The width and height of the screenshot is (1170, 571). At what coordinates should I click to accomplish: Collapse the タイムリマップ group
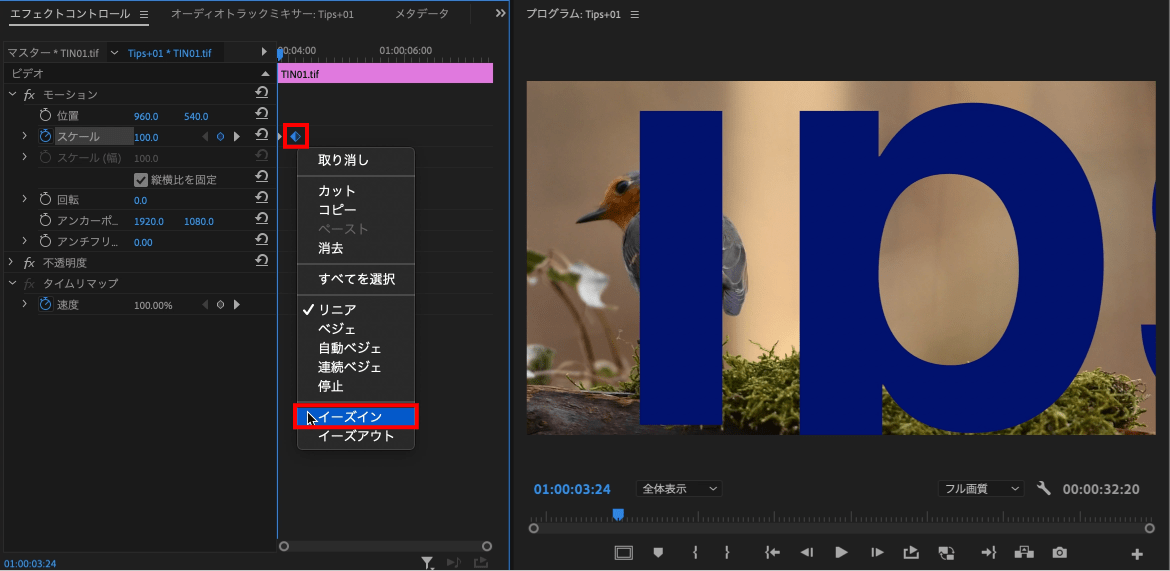coord(12,284)
